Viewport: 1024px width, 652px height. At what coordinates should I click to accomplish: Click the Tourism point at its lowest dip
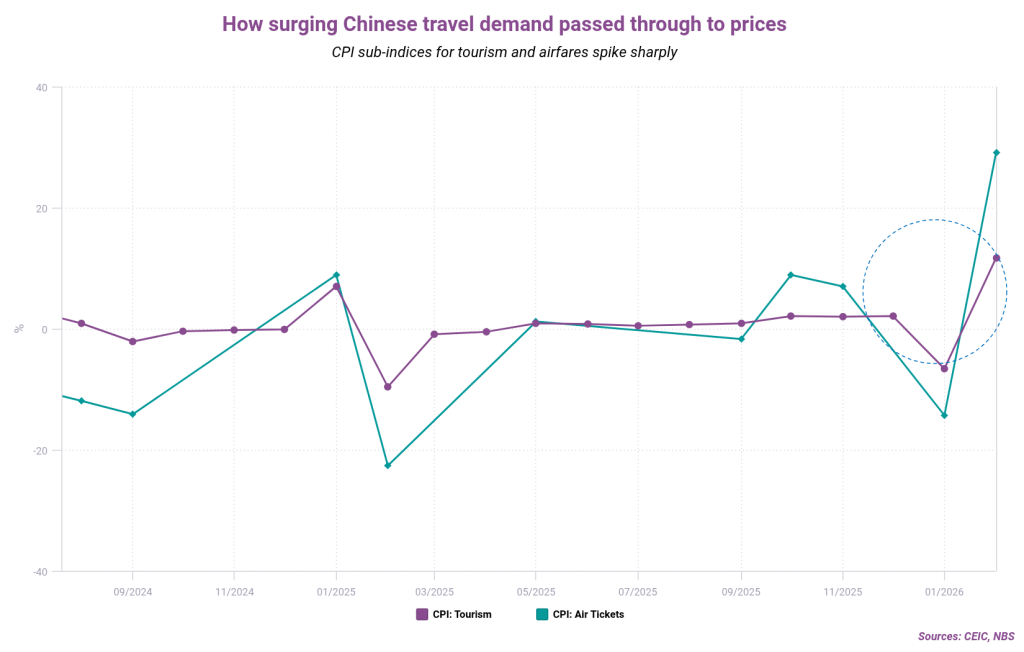(388, 387)
